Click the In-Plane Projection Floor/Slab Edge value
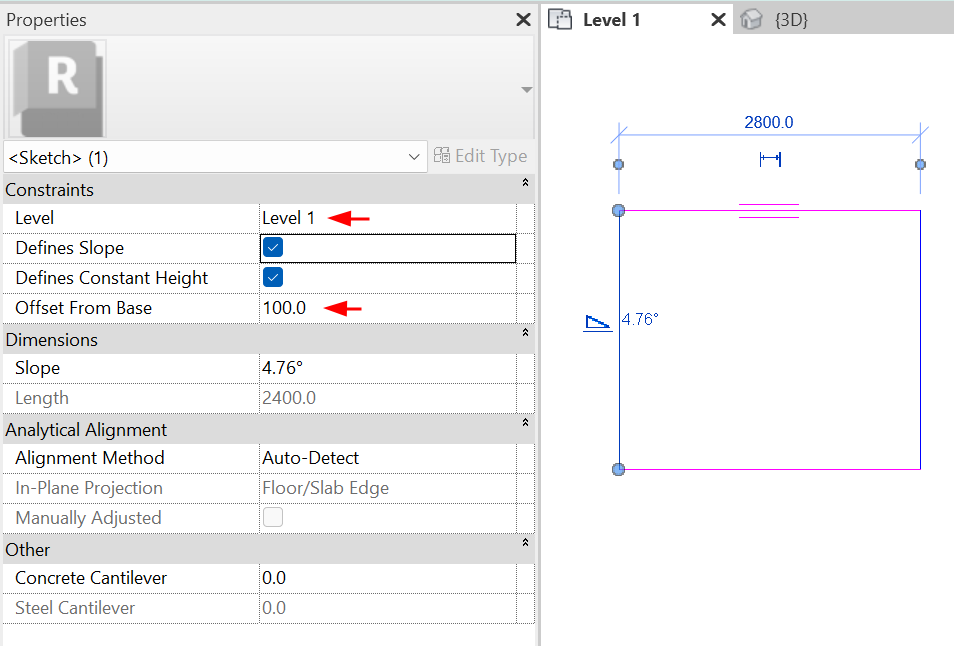Screen dimensions: 954x646 (x=388, y=488)
